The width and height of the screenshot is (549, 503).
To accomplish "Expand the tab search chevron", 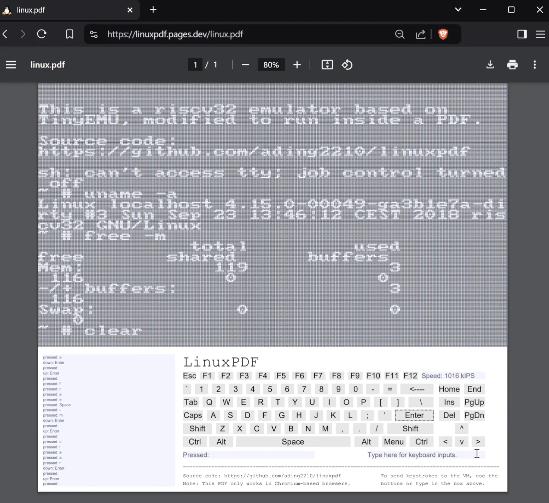I will point(458,10).
